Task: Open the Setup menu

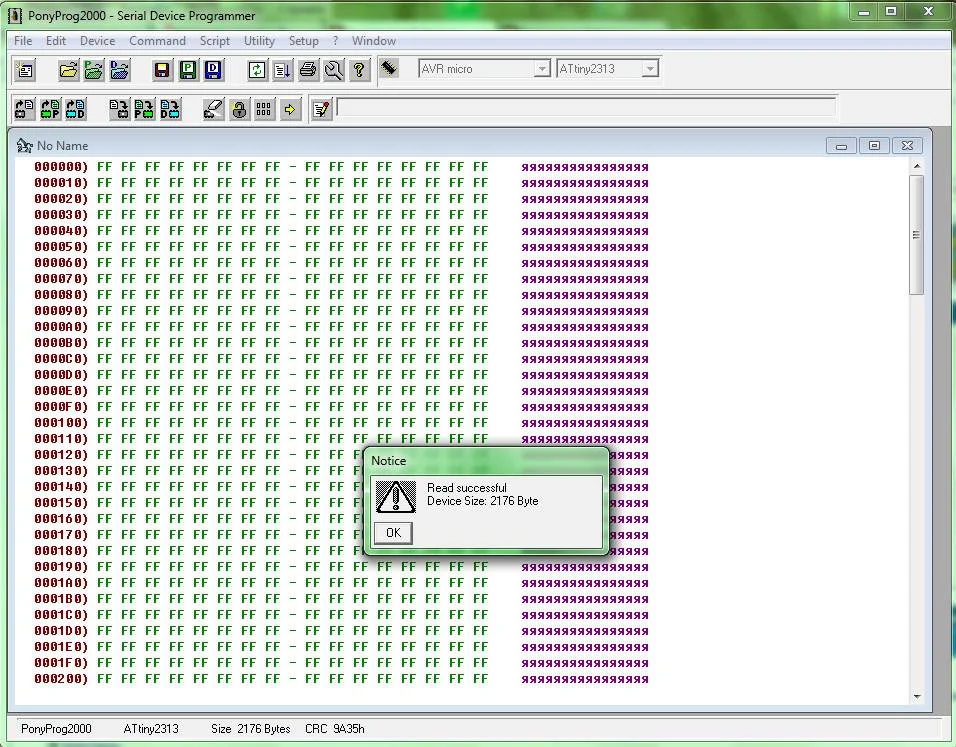Action: tap(304, 41)
